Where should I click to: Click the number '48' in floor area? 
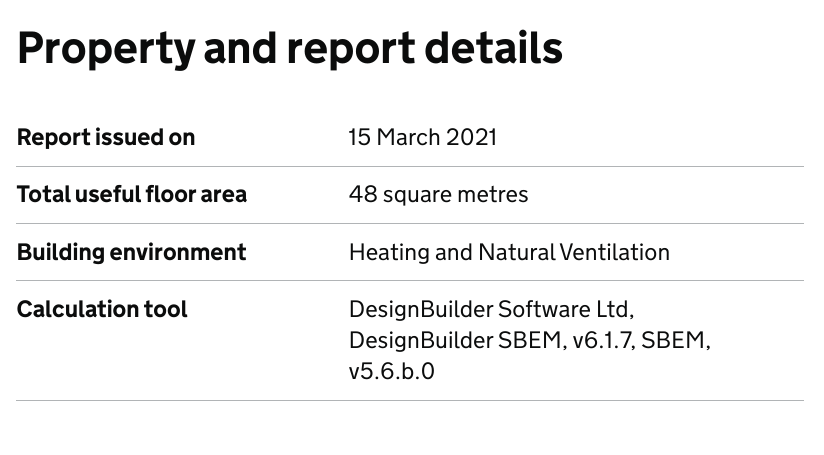pyautogui.click(x=363, y=194)
